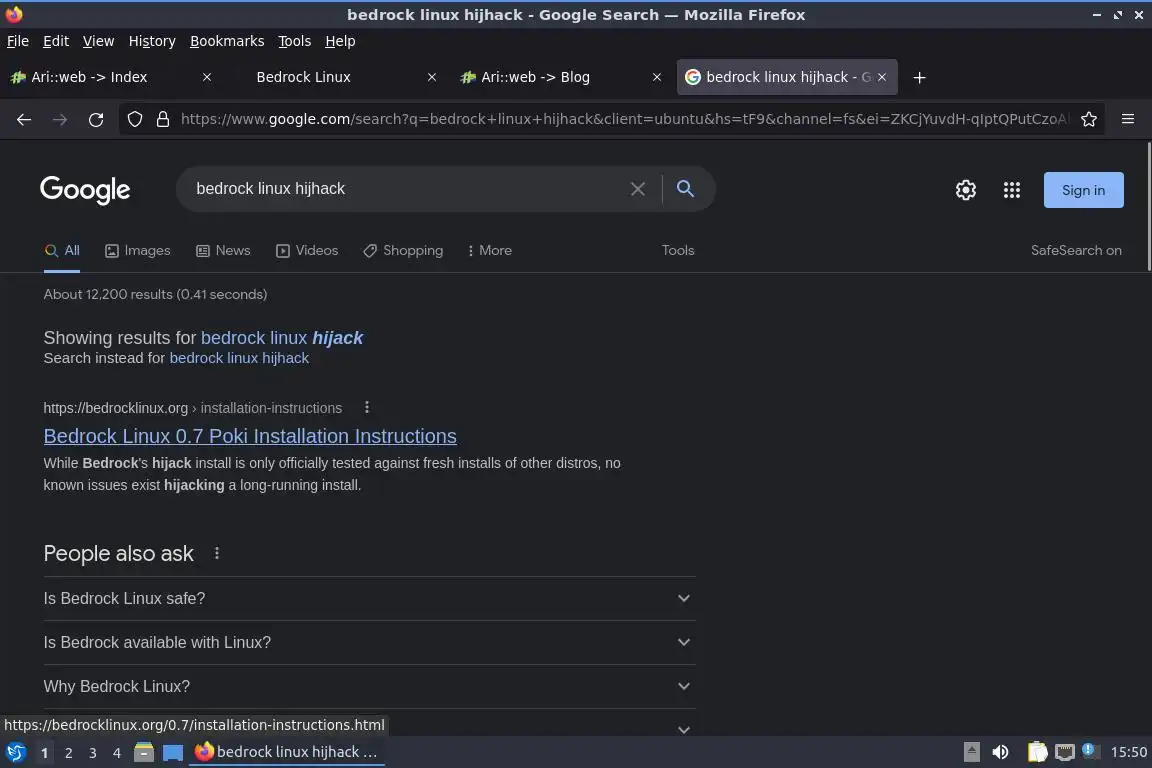1152x768 pixels.
Task: Open People also ask options menu
Action: [217, 553]
